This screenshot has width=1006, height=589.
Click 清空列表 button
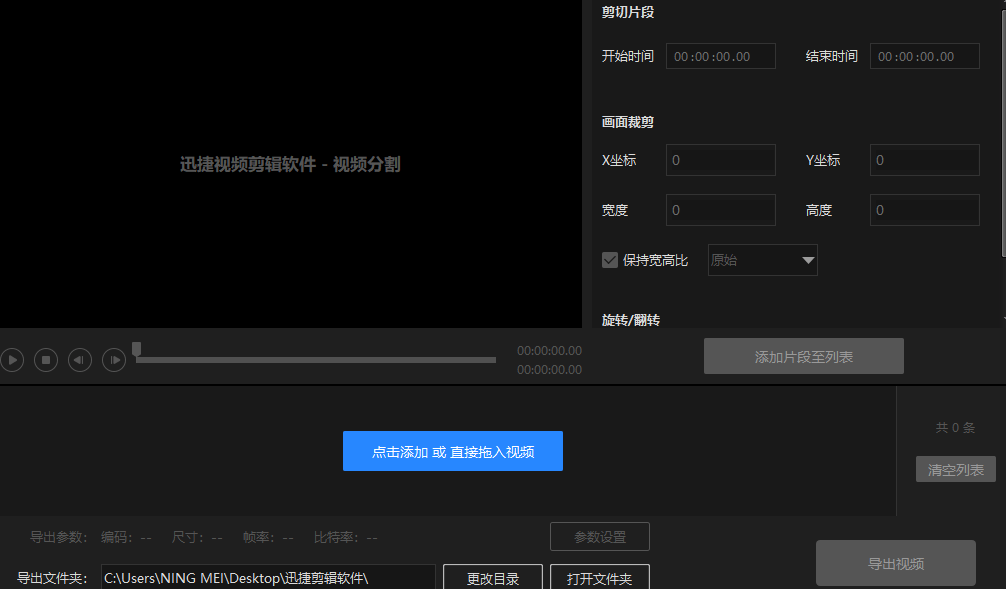click(955, 469)
